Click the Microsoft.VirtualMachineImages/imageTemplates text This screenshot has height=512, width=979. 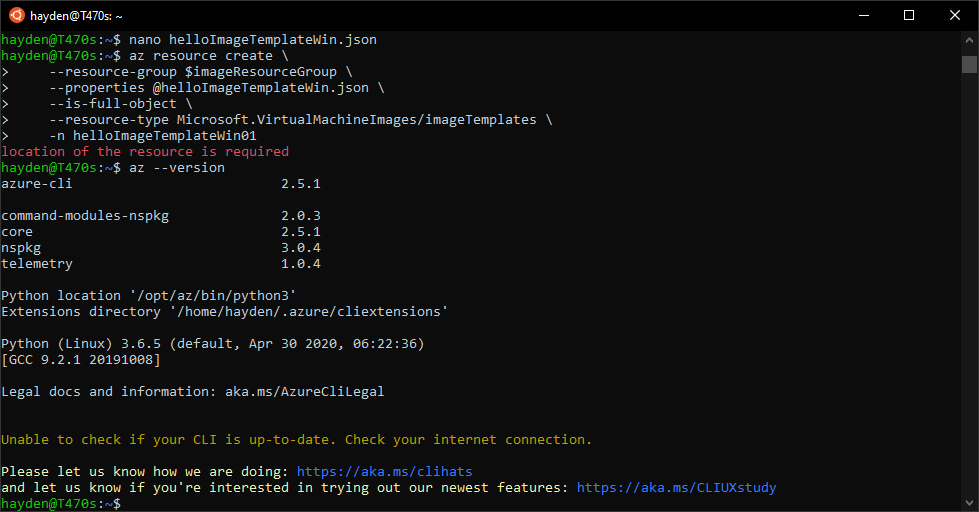[x=357, y=120]
